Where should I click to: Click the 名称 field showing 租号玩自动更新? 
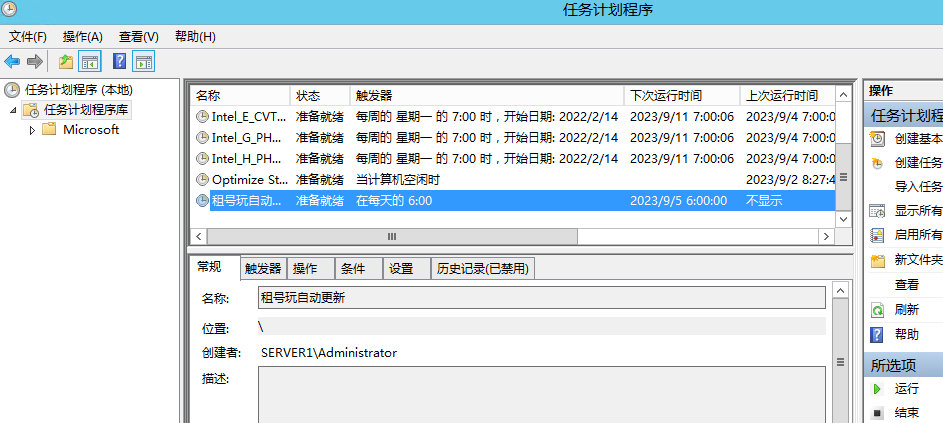click(x=541, y=297)
